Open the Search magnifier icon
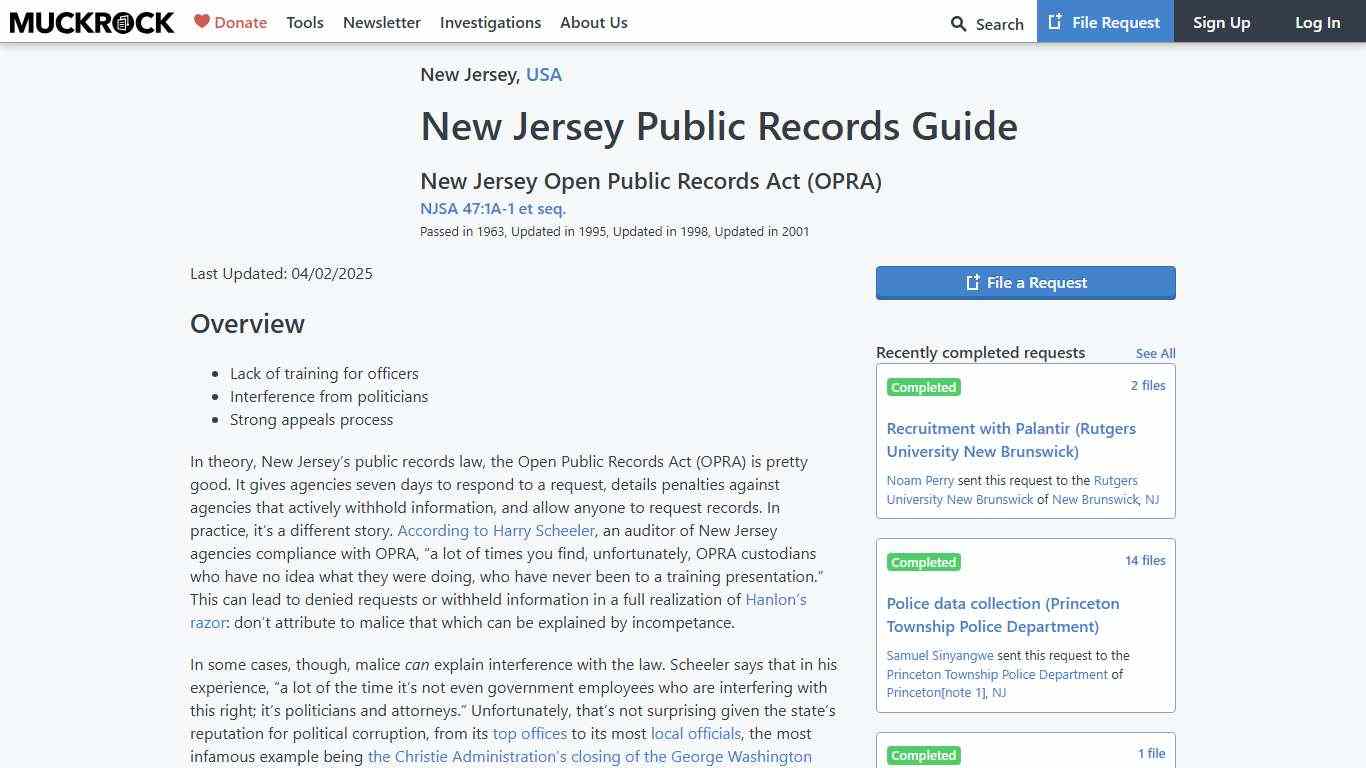 (x=958, y=23)
